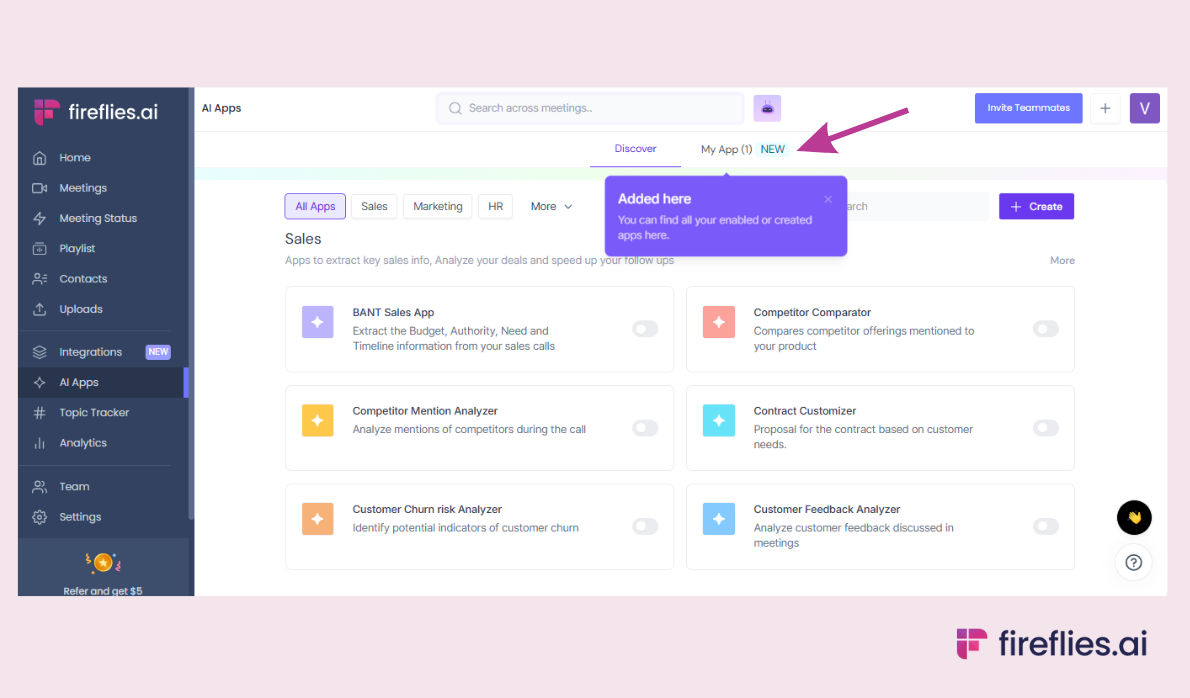Viewport: 1190px width, 698px height.
Task: Open the help question mark icon
Action: (1134, 562)
